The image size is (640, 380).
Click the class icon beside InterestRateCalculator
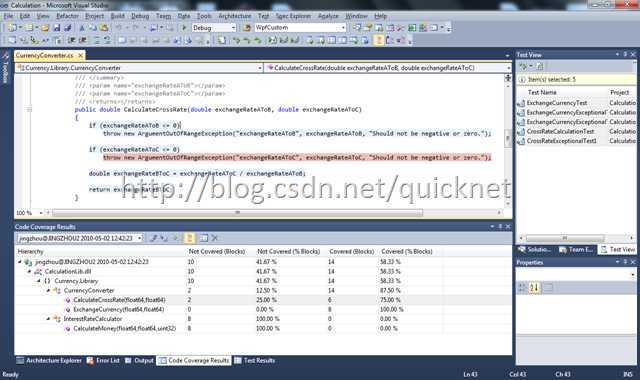[x=57, y=319]
